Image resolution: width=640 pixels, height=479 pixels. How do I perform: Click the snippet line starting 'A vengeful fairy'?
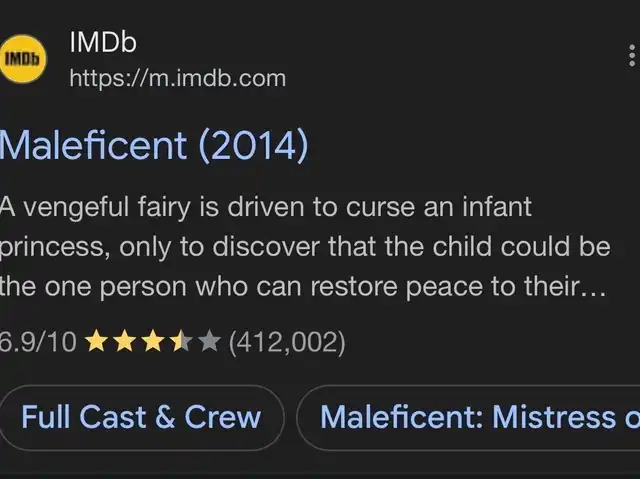pos(265,207)
